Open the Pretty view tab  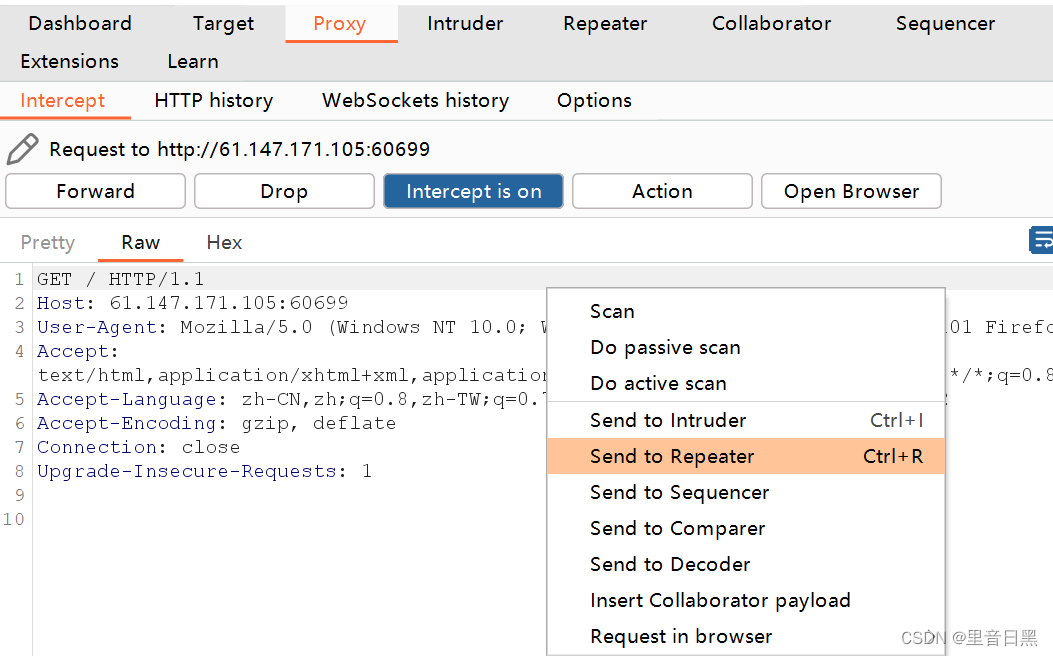click(48, 242)
